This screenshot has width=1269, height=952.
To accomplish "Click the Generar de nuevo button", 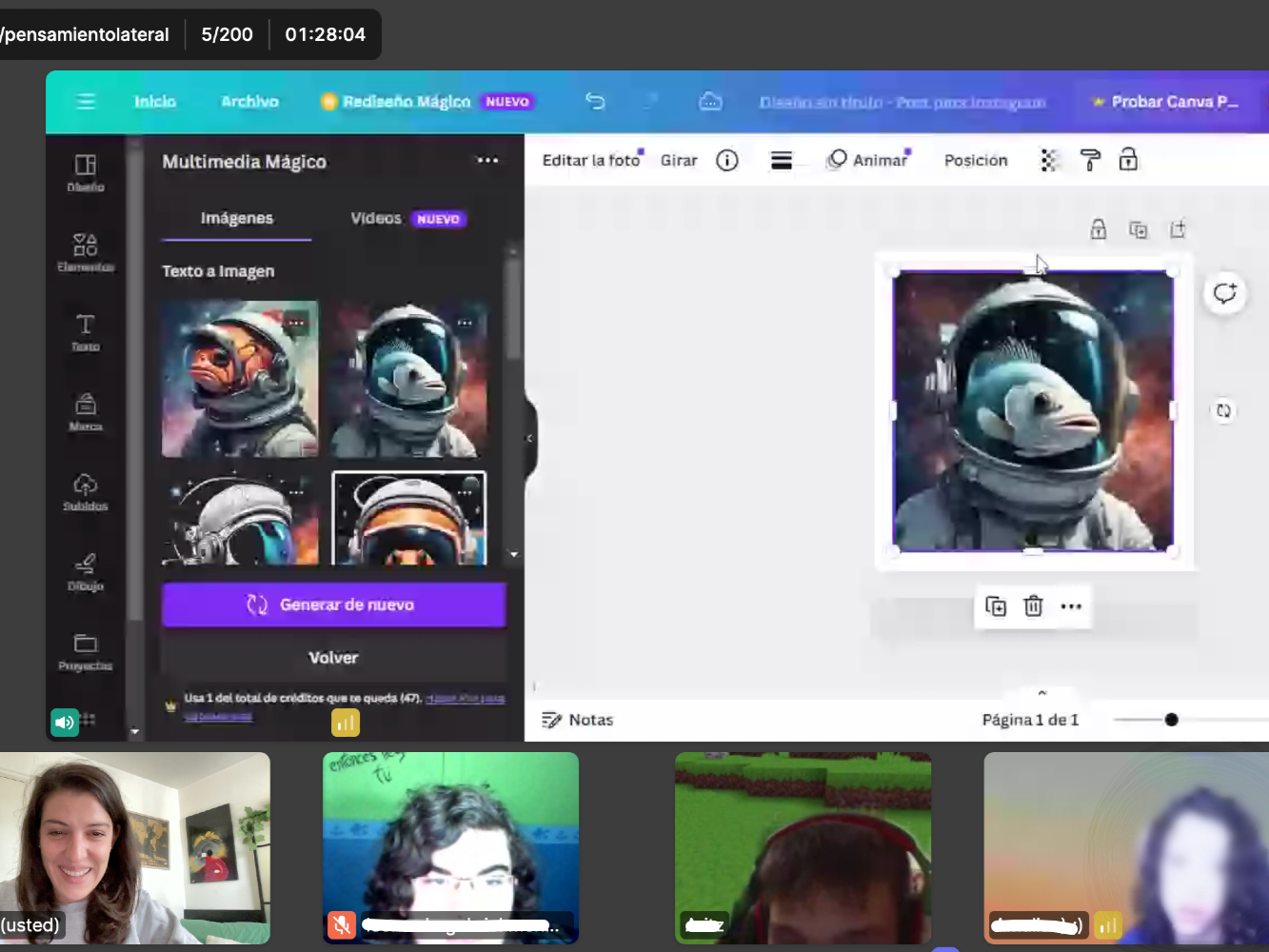I will tap(333, 605).
